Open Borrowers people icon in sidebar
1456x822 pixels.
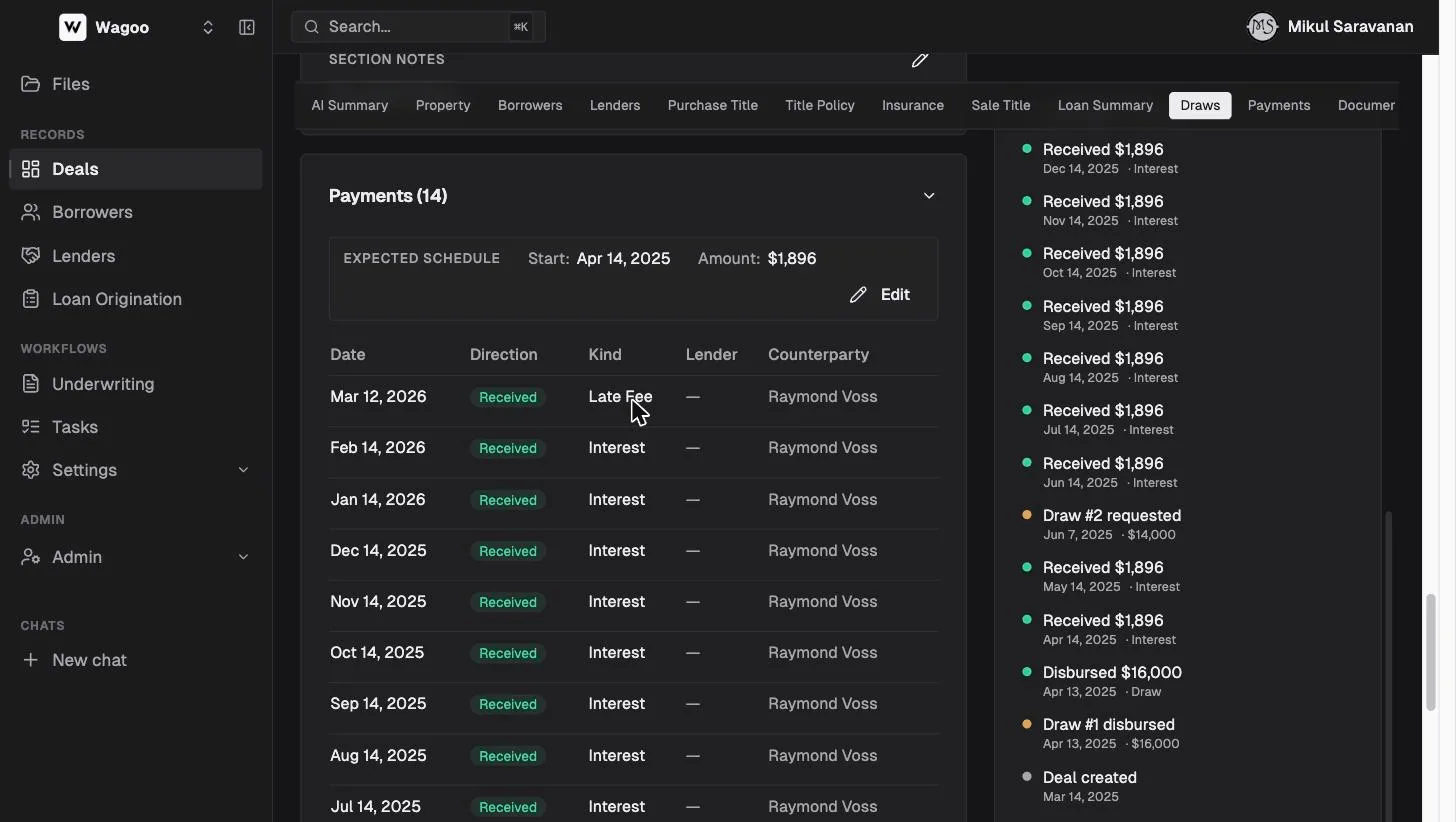point(31,212)
